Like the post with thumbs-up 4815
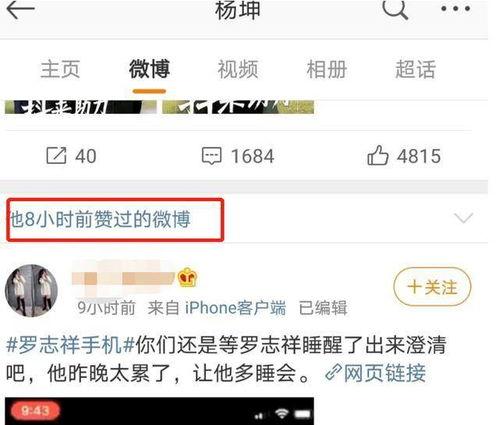 click(x=378, y=155)
